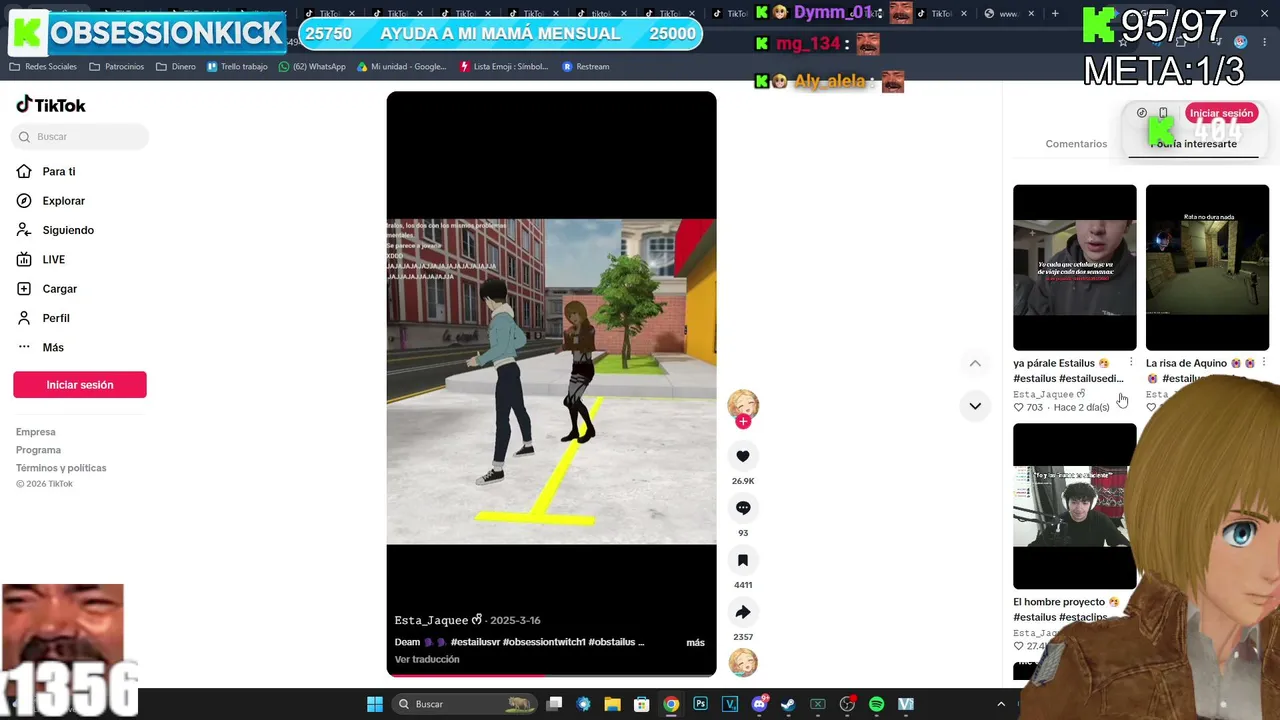Open Steam from the taskbar
1280x720 pixels.
click(x=788, y=704)
